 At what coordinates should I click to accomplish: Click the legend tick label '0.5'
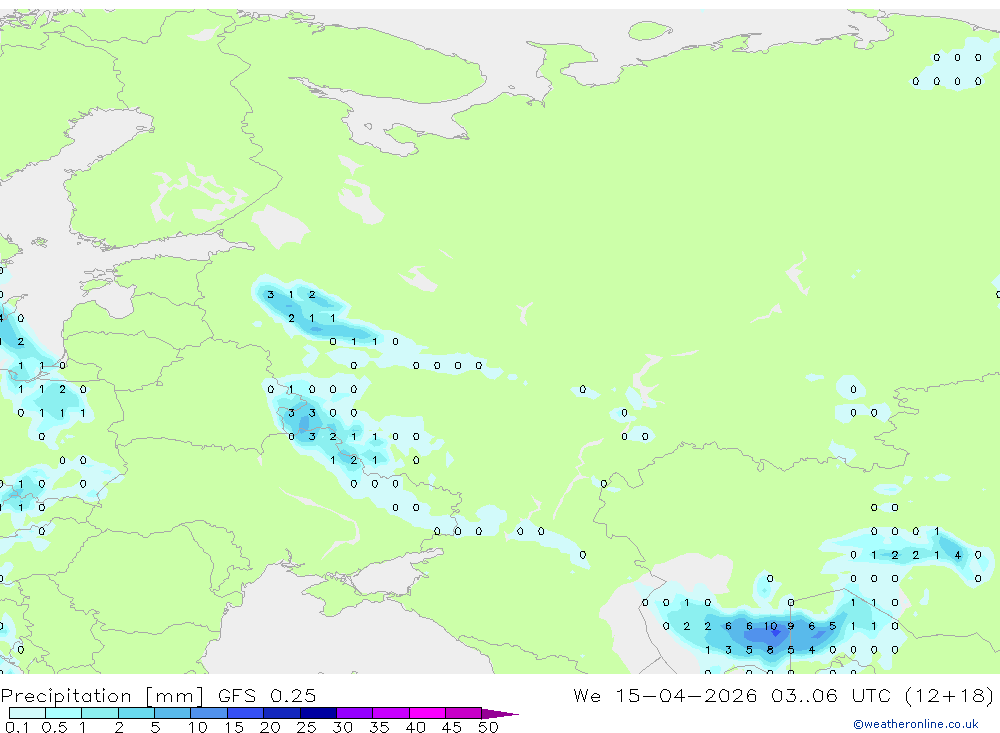pos(54,727)
